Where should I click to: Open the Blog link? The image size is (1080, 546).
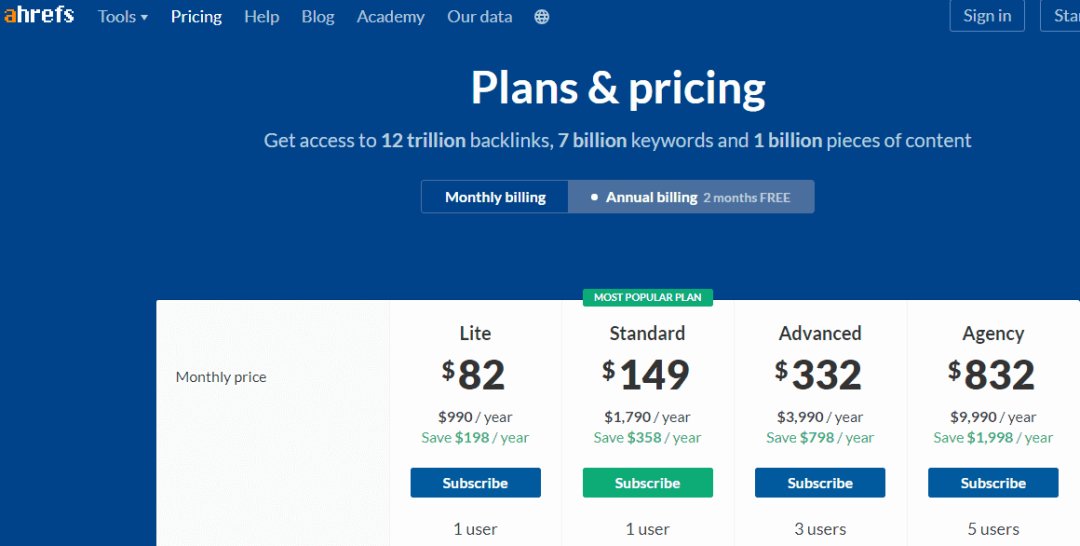[x=318, y=17]
